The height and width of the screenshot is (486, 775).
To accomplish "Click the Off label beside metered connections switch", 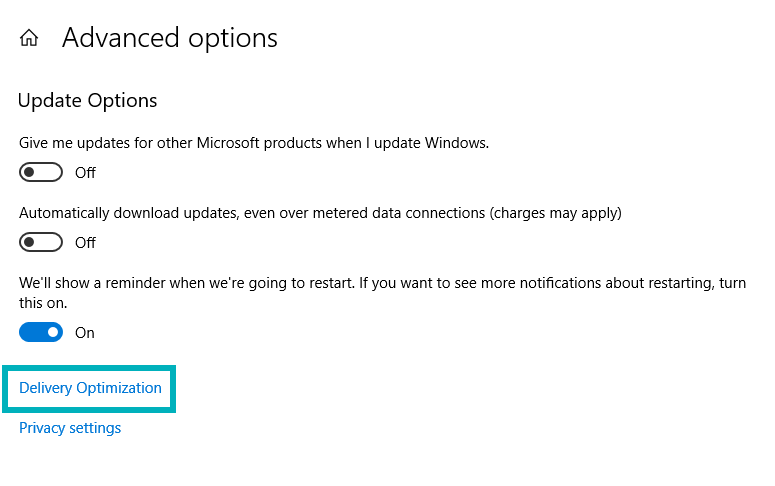I will [85, 243].
